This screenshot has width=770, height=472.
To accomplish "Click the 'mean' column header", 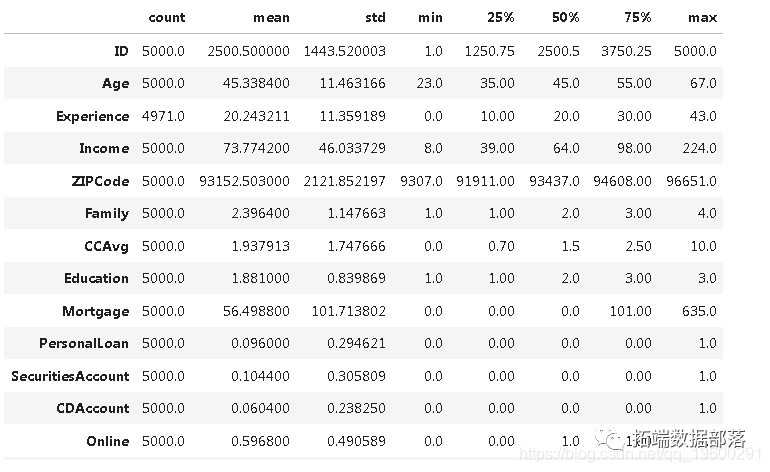I will 271,18.
